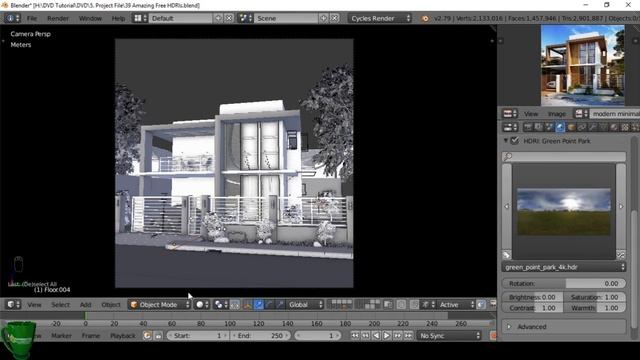Toggle lock time cursor to playback range

click(x=158, y=336)
